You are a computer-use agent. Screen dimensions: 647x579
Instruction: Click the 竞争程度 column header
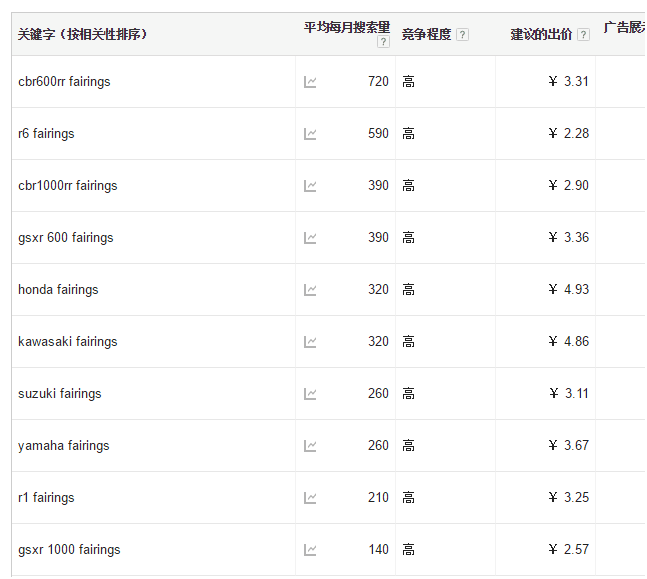(x=426, y=35)
